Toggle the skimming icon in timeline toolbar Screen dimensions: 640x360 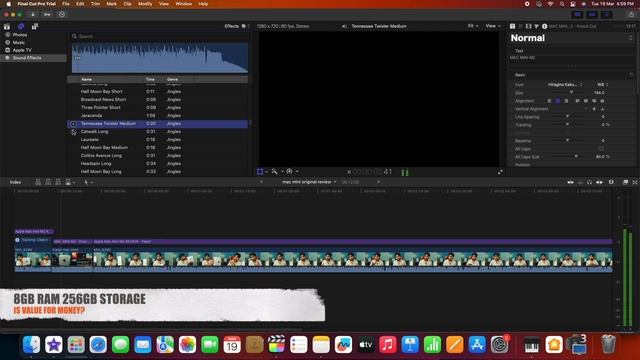tap(570, 182)
